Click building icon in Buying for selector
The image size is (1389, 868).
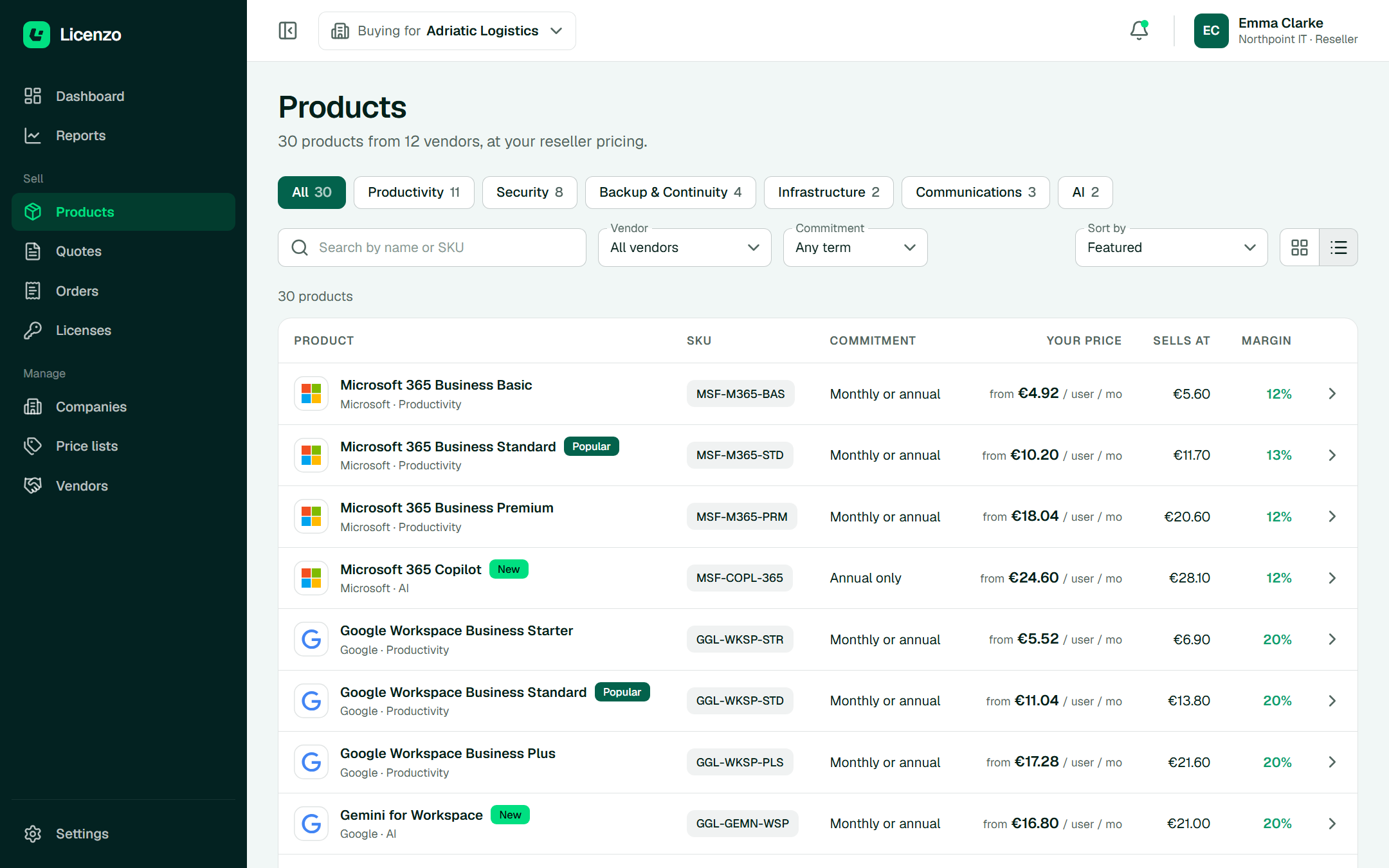[x=340, y=31]
